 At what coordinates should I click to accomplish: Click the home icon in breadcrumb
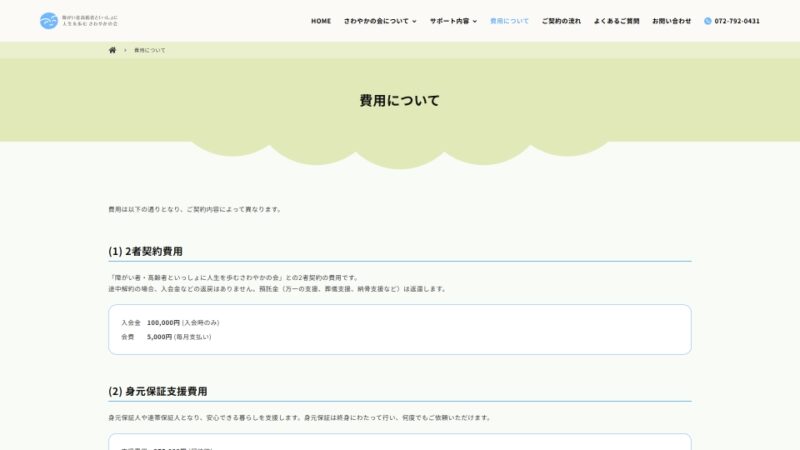(x=112, y=50)
